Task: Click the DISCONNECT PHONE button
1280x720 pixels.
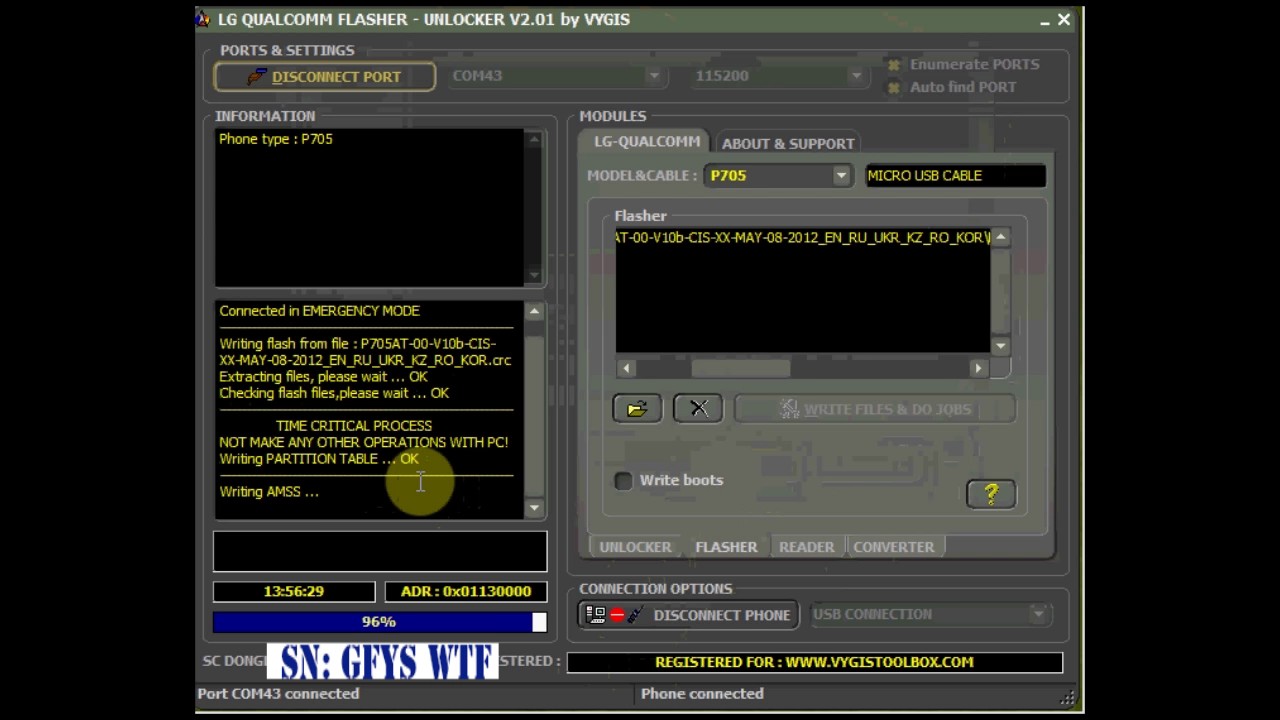Action: 688,615
